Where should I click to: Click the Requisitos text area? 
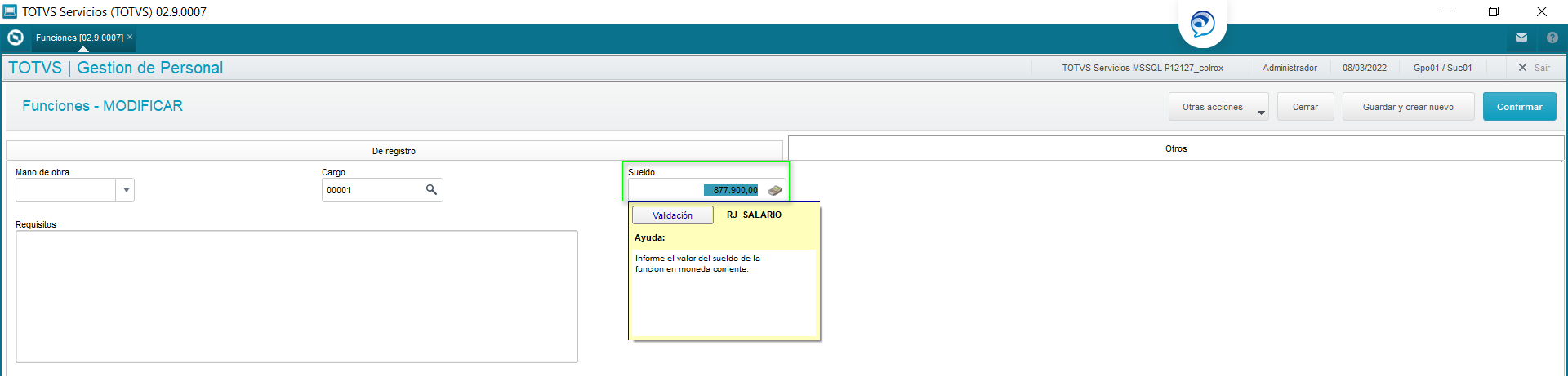point(296,296)
